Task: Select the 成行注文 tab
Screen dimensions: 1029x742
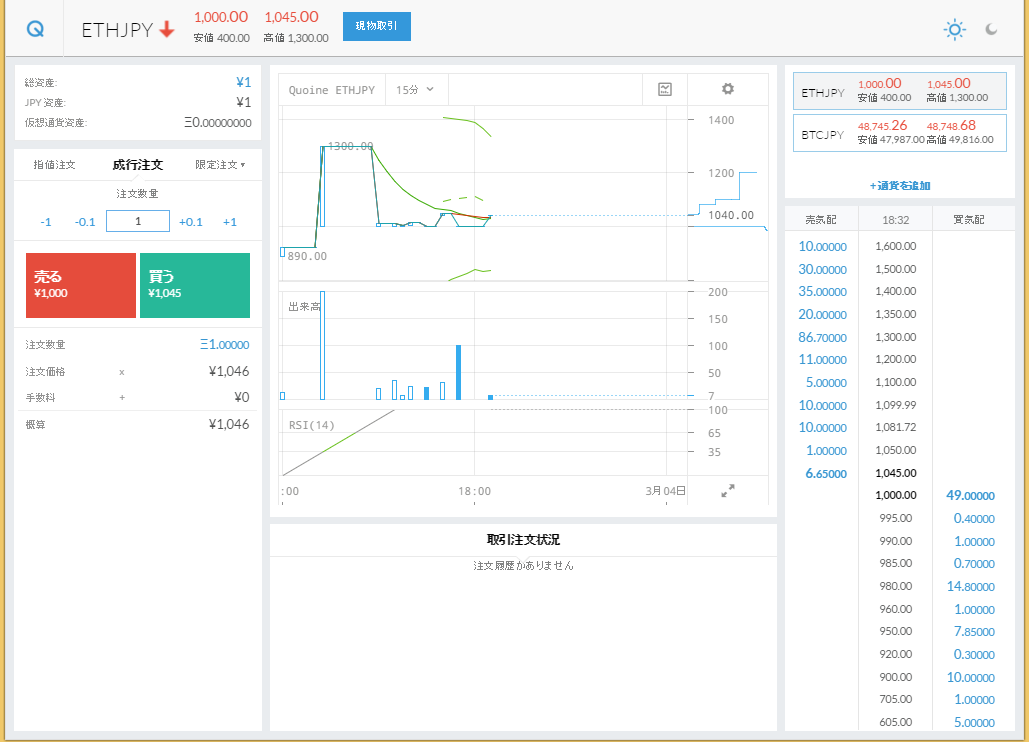Action: pos(138,165)
